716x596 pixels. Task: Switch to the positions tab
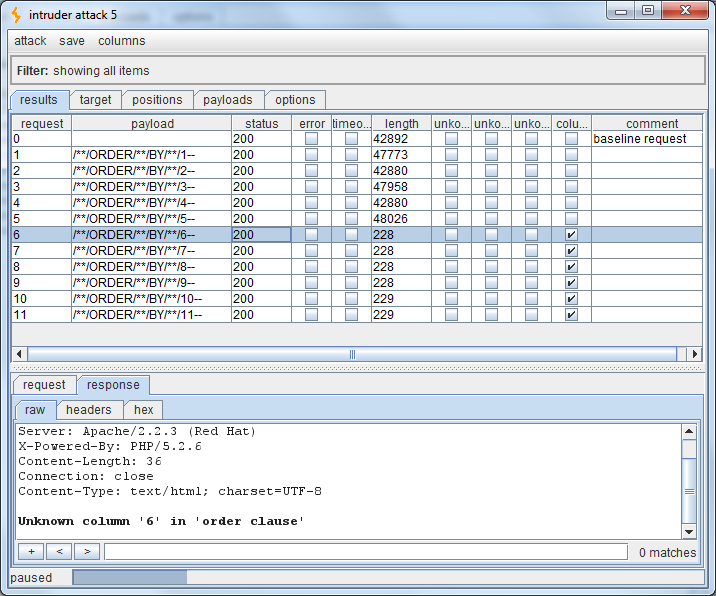click(157, 100)
